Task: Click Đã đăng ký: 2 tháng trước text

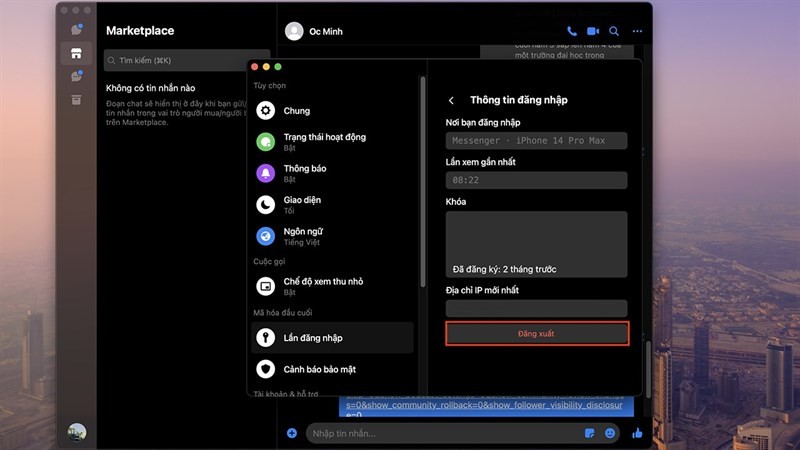Action: tap(505, 269)
